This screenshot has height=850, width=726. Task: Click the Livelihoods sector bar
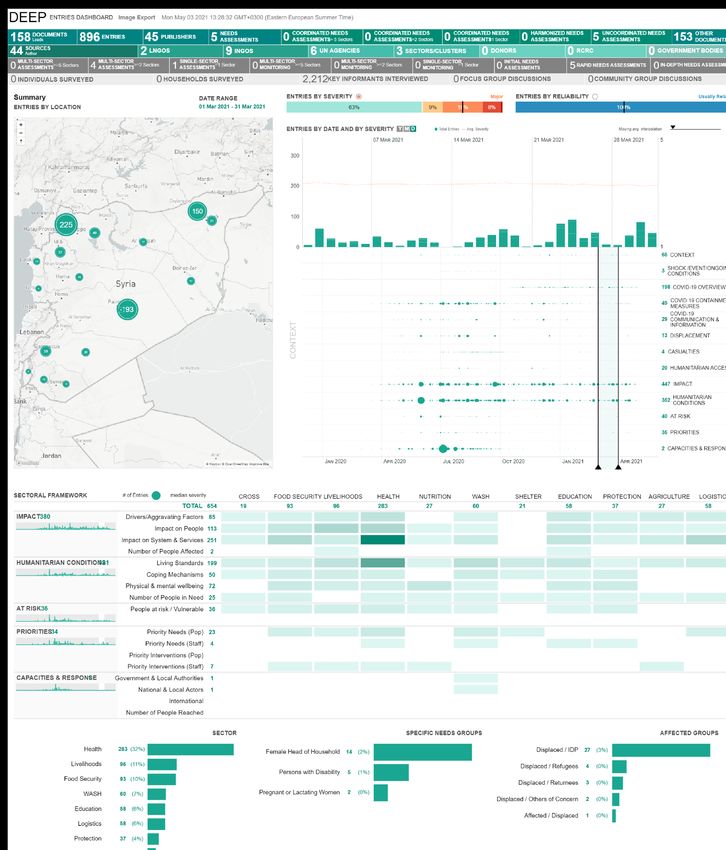coord(162,764)
